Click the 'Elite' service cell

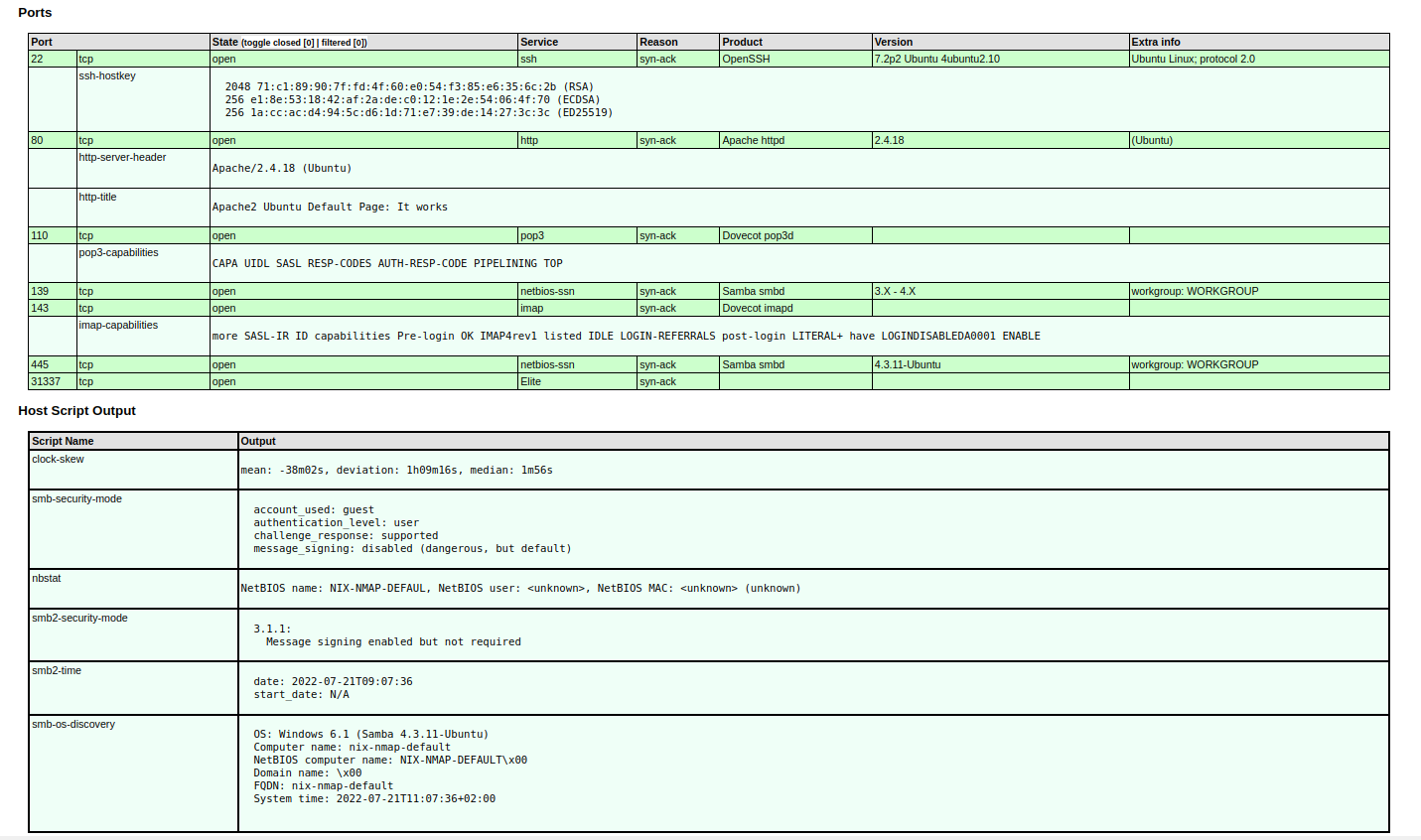click(577, 381)
